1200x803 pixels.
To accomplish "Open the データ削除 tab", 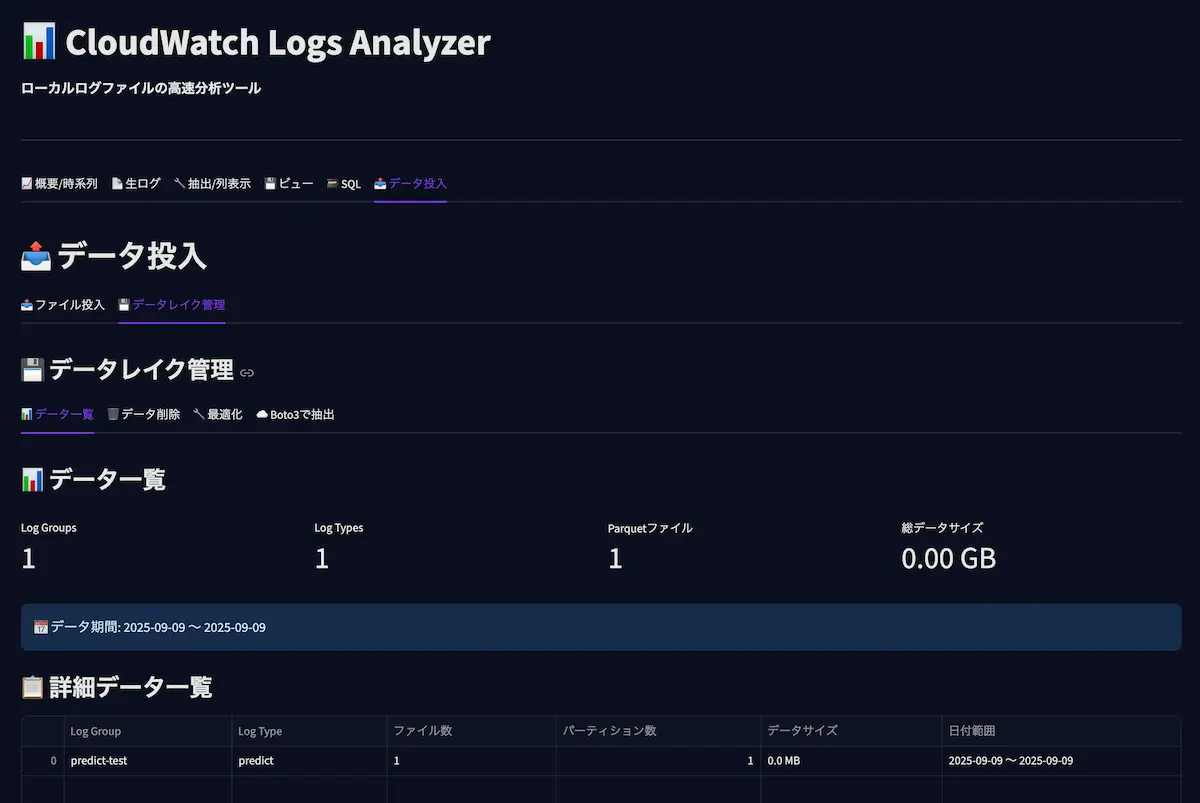I will 144,414.
